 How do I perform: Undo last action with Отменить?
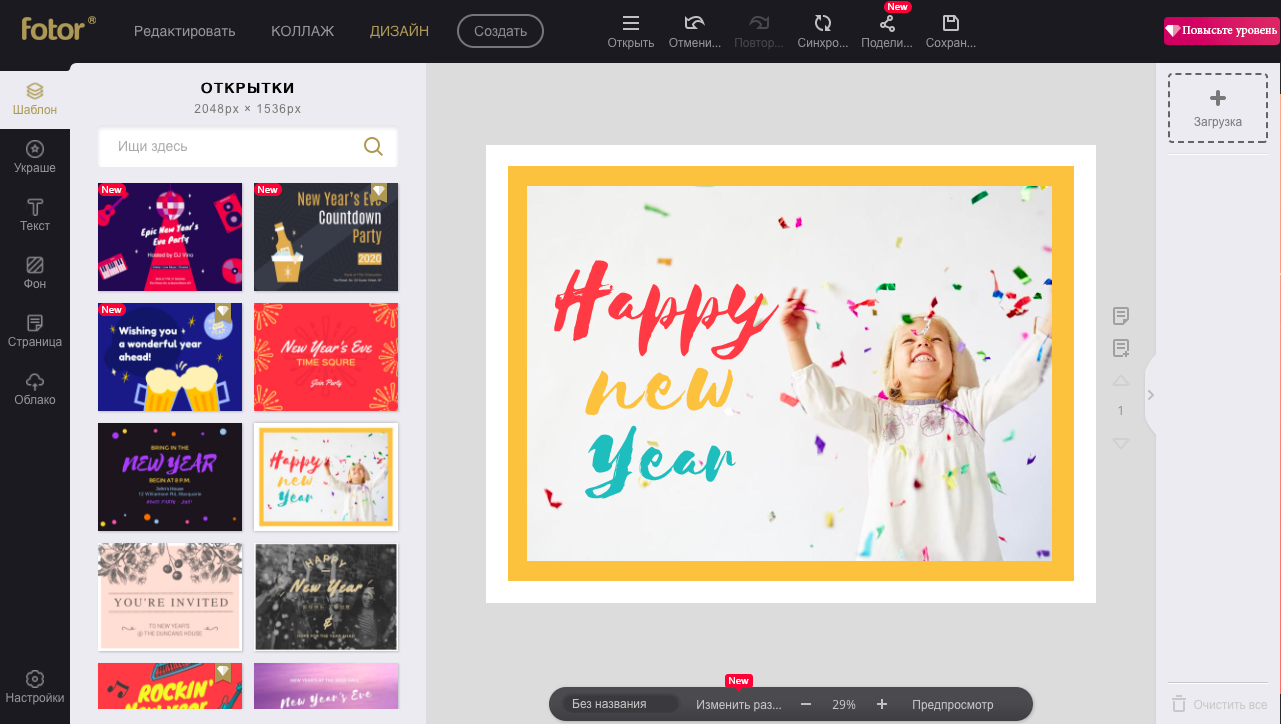click(x=695, y=31)
